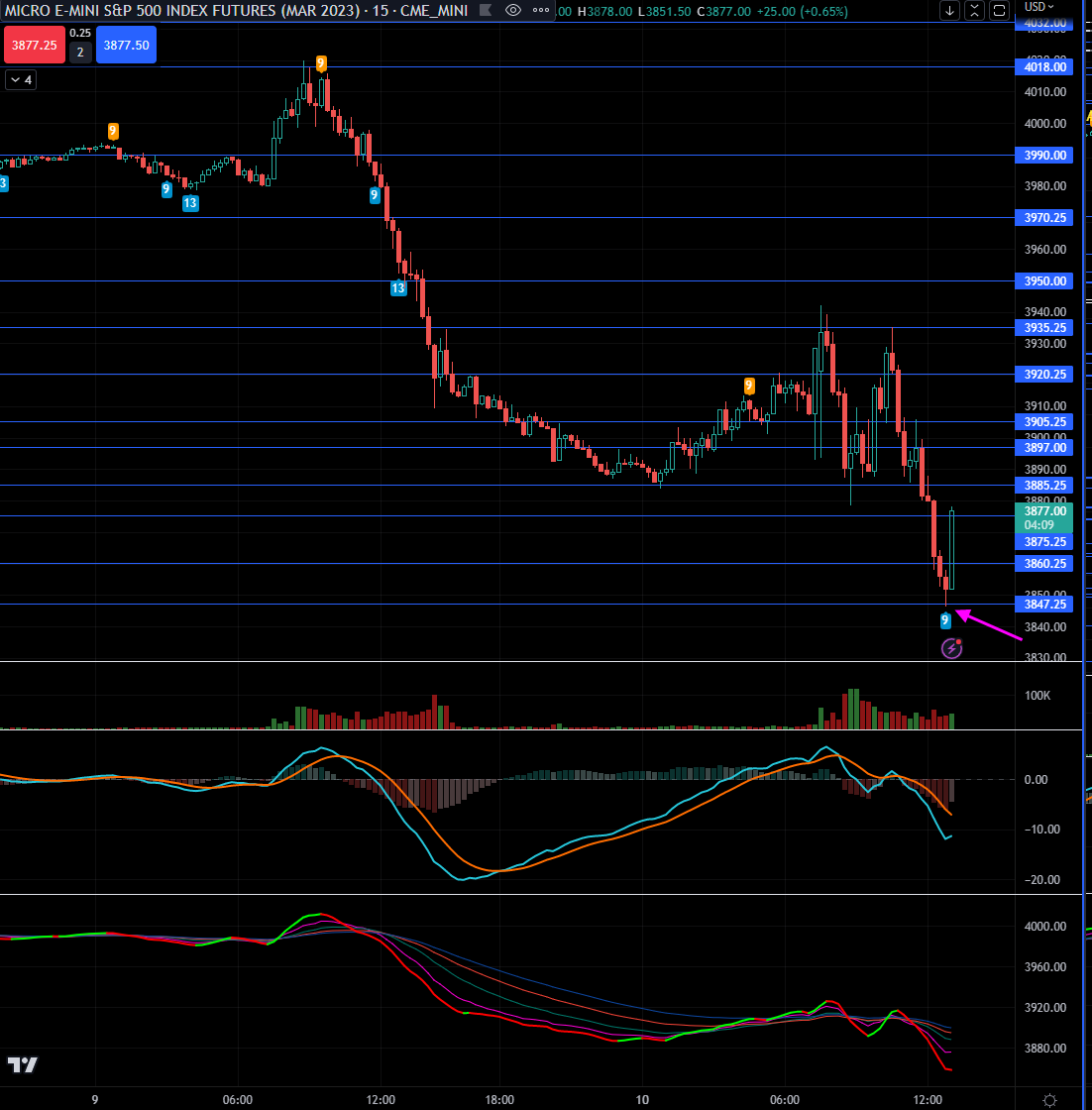Click the TradingView logo at bottom left
1092x1110 pixels.
(23, 1064)
